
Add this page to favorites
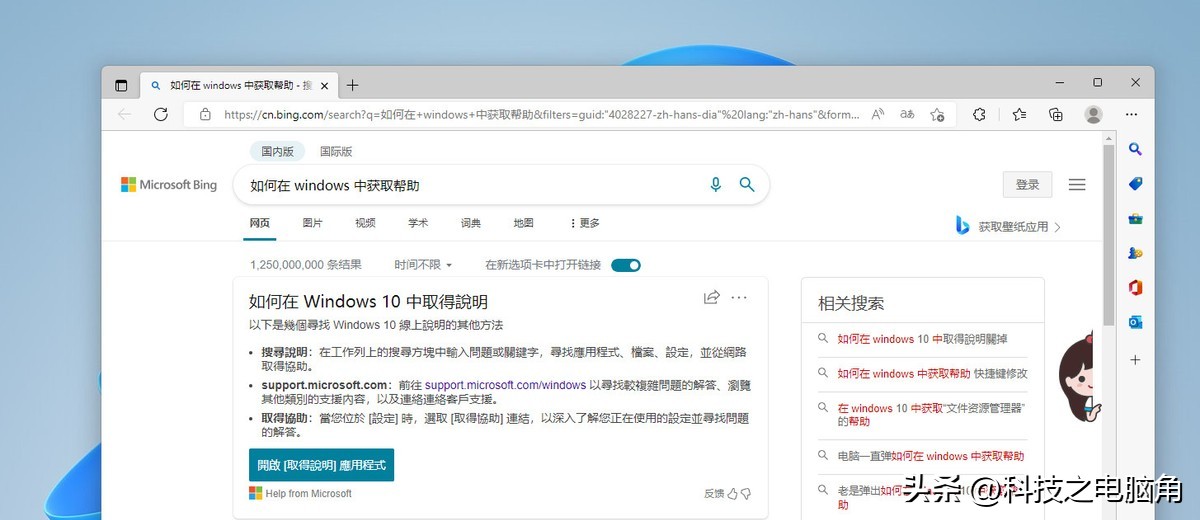click(x=937, y=114)
